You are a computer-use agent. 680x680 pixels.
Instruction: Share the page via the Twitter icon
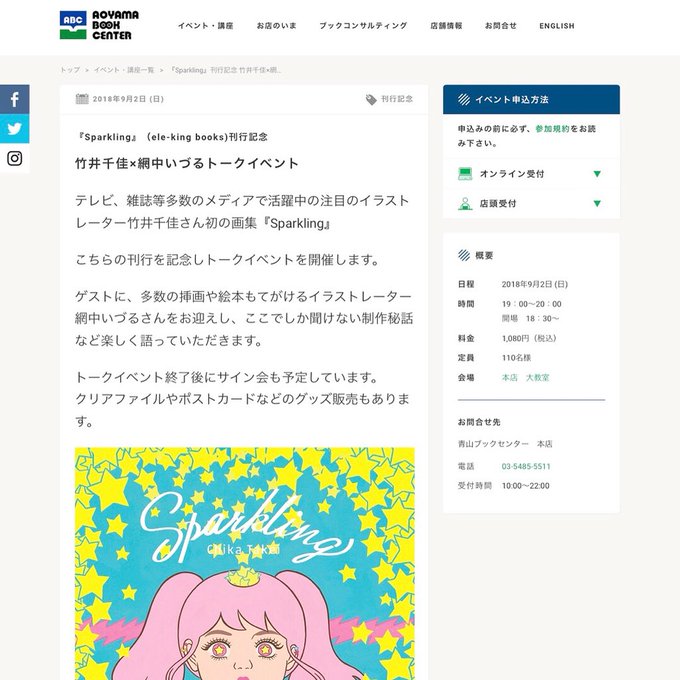(x=14, y=129)
